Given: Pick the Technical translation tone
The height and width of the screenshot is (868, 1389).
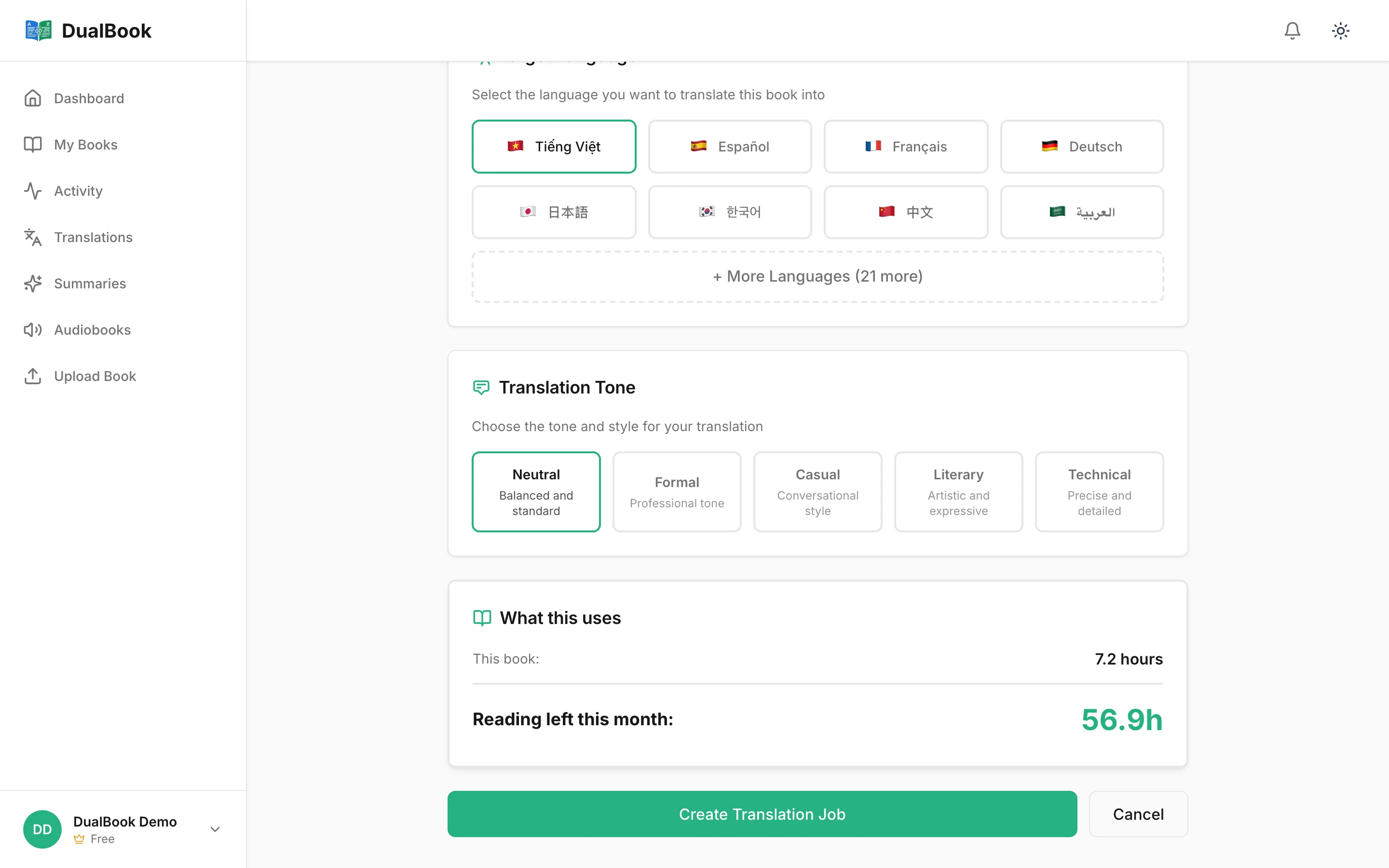Looking at the screenshot, I should click(1099, 491).
